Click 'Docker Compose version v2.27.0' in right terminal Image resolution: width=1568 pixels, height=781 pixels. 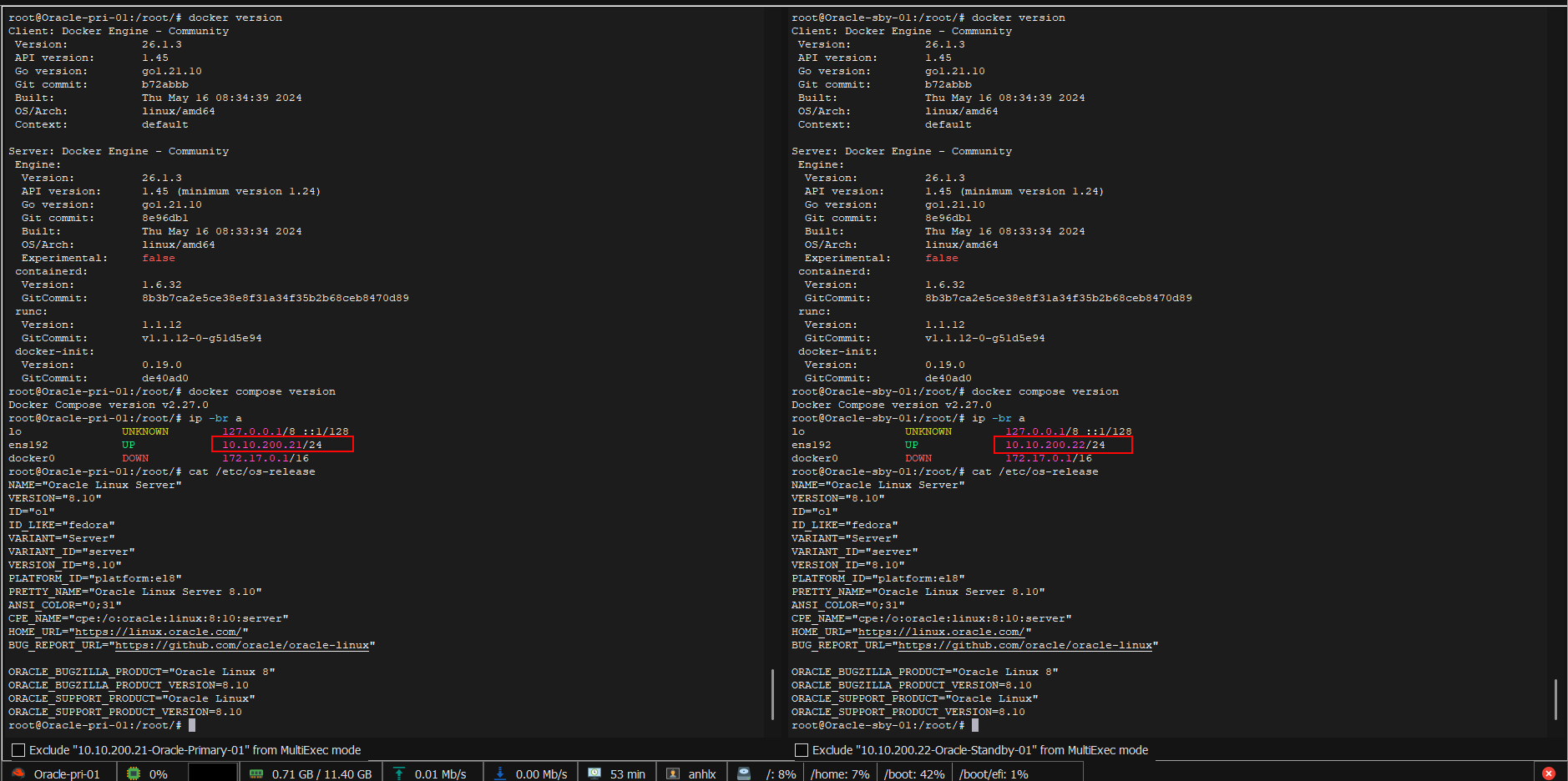coord(892,405)
